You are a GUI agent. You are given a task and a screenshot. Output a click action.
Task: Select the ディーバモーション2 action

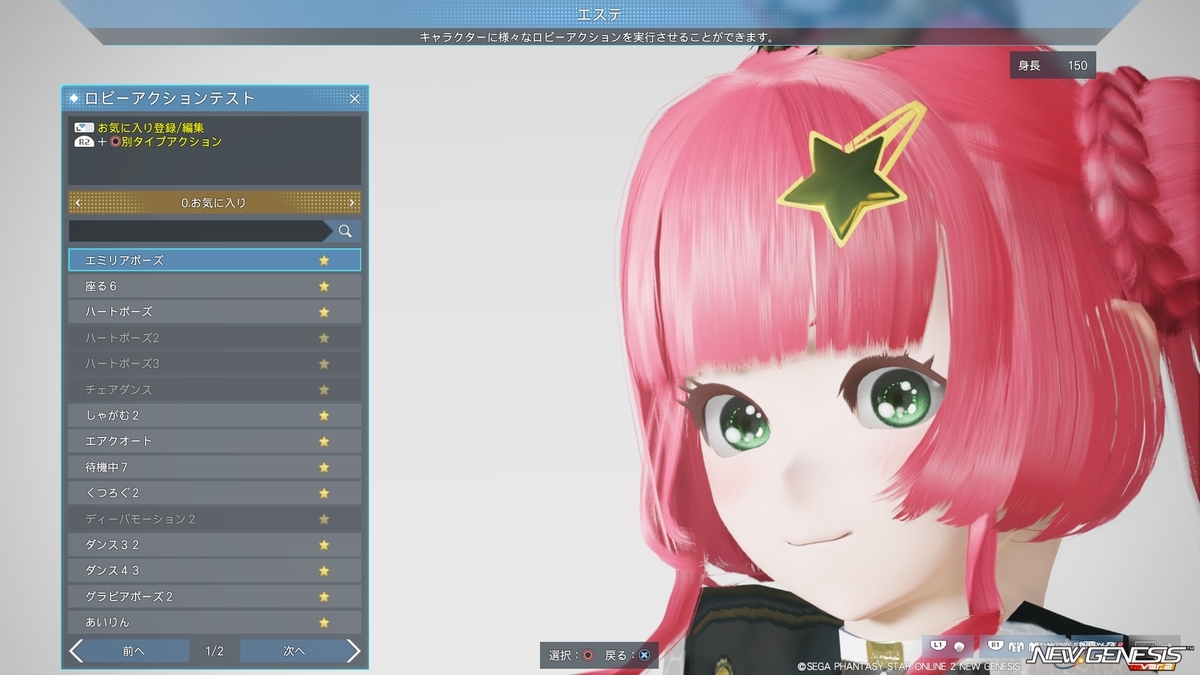[214, 519]
